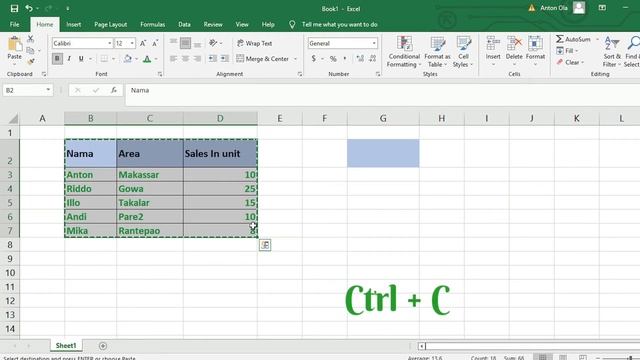This screenshot has height=360, width=640.
Task: Select the Sheet1 worksheet tab
Action: (66, 346)
